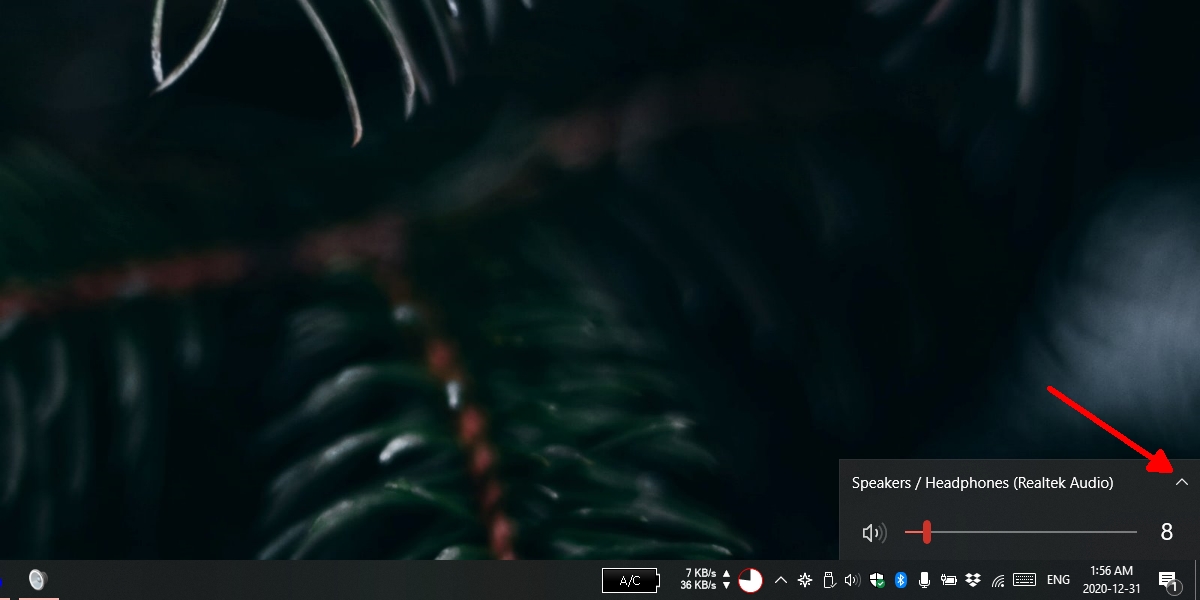Show hidden tray icons chevron
Screen dimensions: 1200x600
780,580
